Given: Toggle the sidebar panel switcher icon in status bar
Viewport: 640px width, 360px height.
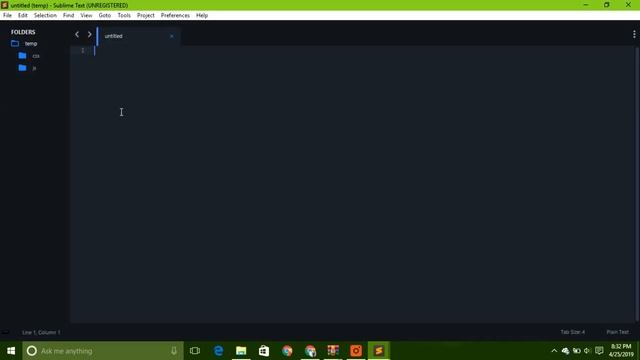Looking at the screenshot, I should pyautogui.click(x=5, y=333).
